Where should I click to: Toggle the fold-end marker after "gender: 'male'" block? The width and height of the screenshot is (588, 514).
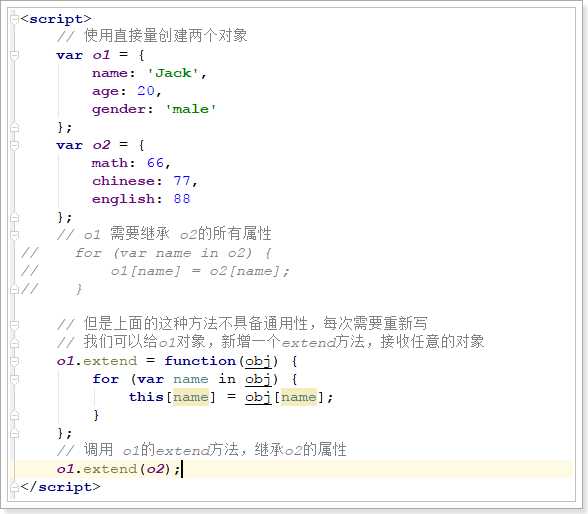click(x=14, y=127)
